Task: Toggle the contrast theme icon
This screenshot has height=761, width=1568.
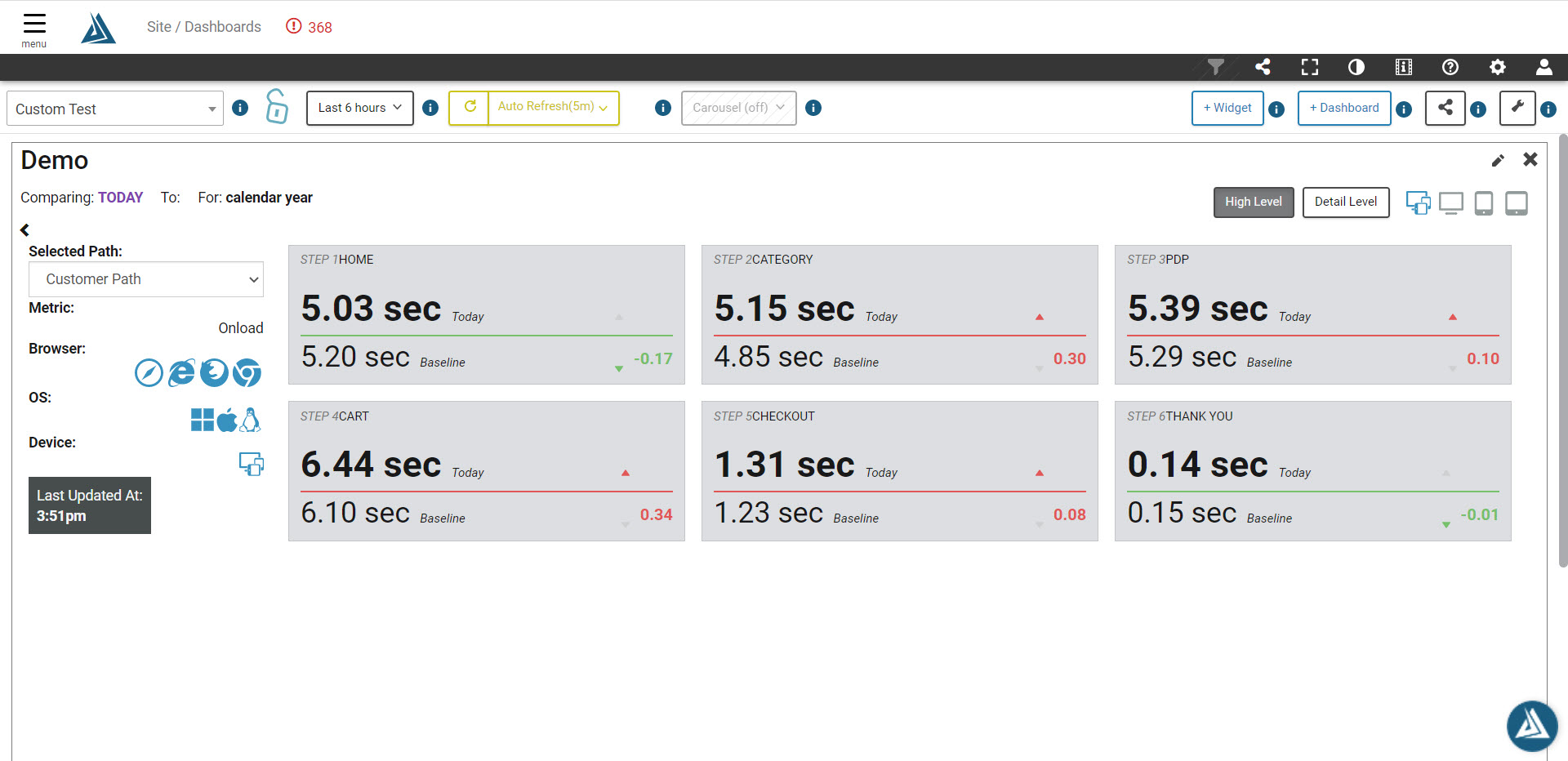Action: (x=1356, y=67)
